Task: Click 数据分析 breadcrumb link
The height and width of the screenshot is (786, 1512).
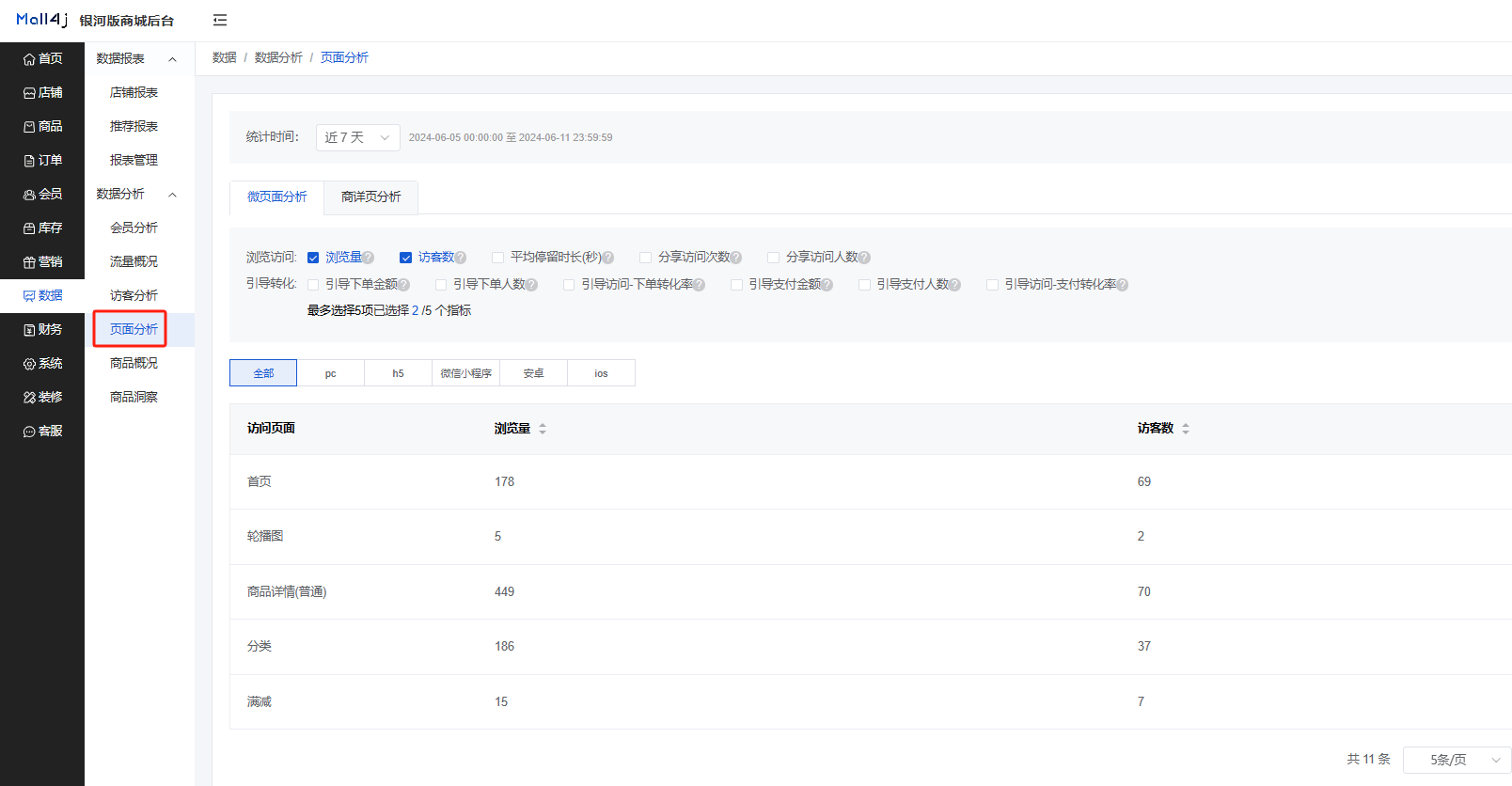Action: click(278, 57)
